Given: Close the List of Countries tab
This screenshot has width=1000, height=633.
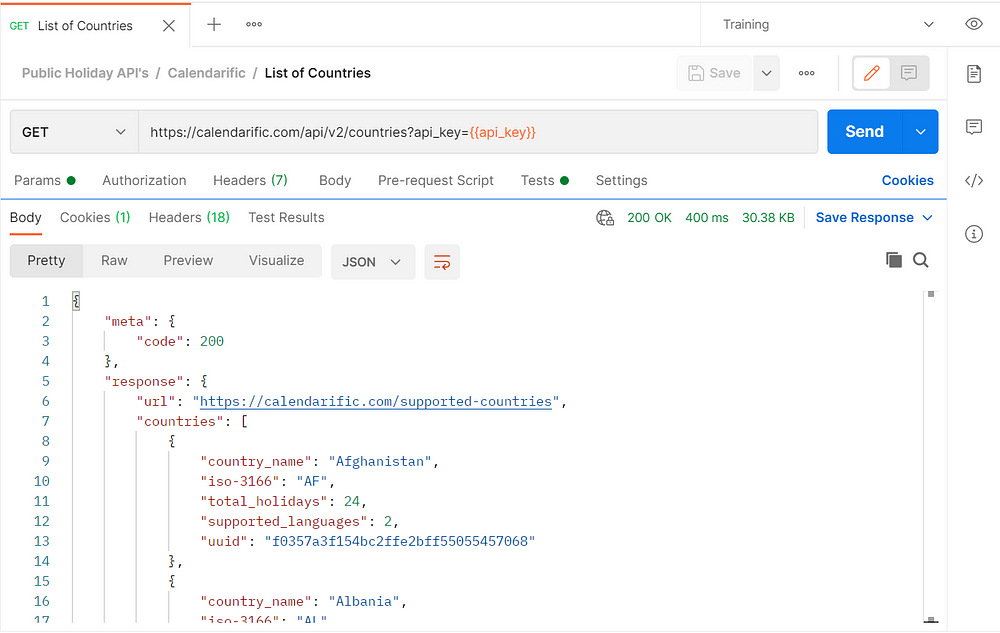Looking at the screenshot, I should [169, 26].
